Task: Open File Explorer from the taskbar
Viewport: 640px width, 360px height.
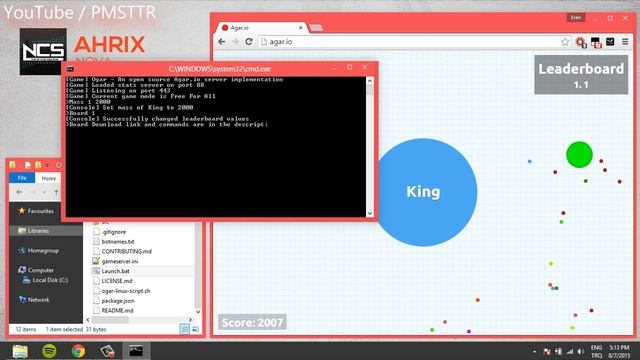Action: (20, 351)
